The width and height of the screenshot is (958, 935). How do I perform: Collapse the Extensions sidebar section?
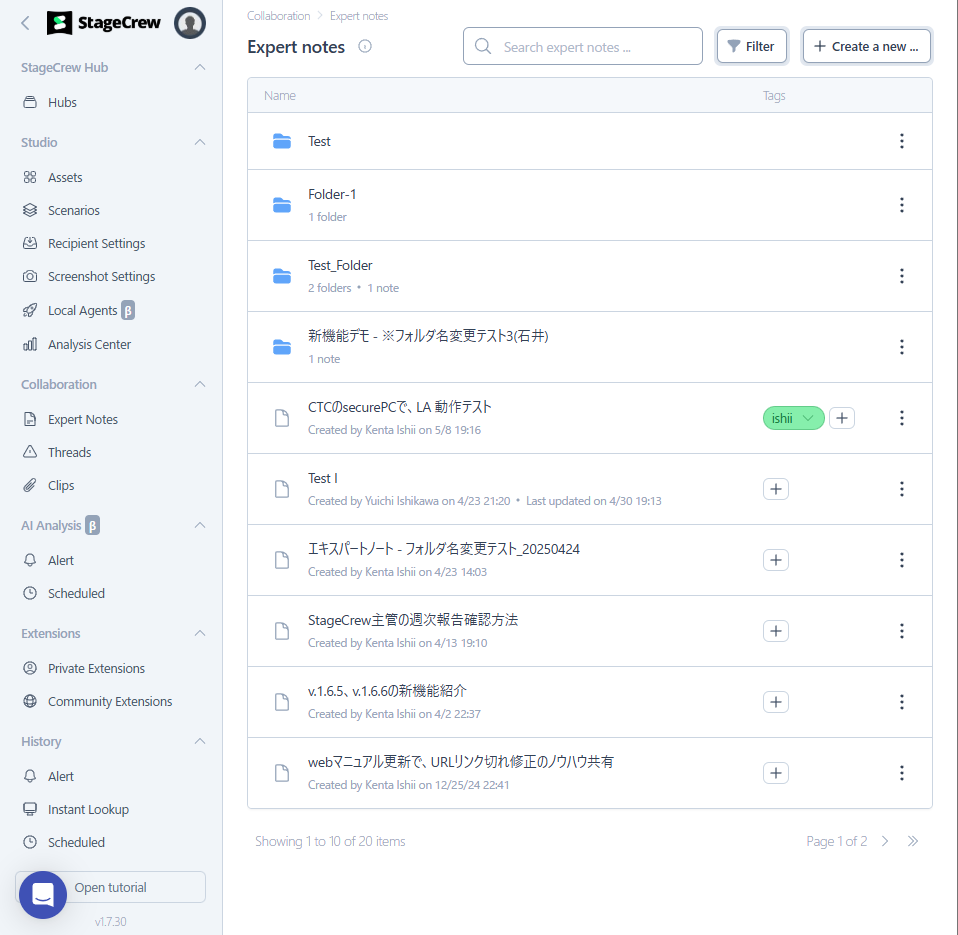(x=200, y=633)
